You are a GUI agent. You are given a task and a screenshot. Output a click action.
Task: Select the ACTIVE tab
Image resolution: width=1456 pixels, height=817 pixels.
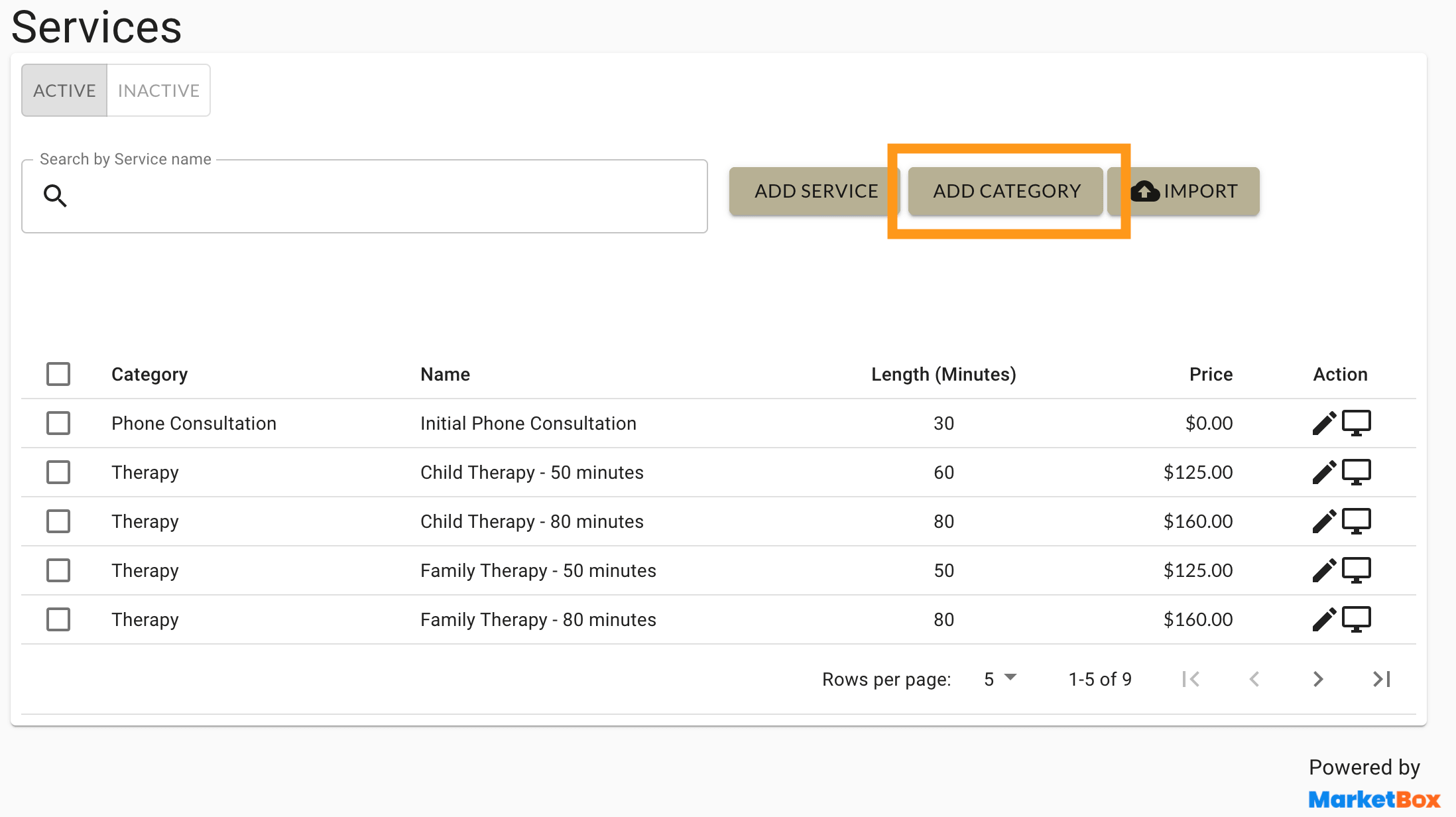(x=64, y=90)
